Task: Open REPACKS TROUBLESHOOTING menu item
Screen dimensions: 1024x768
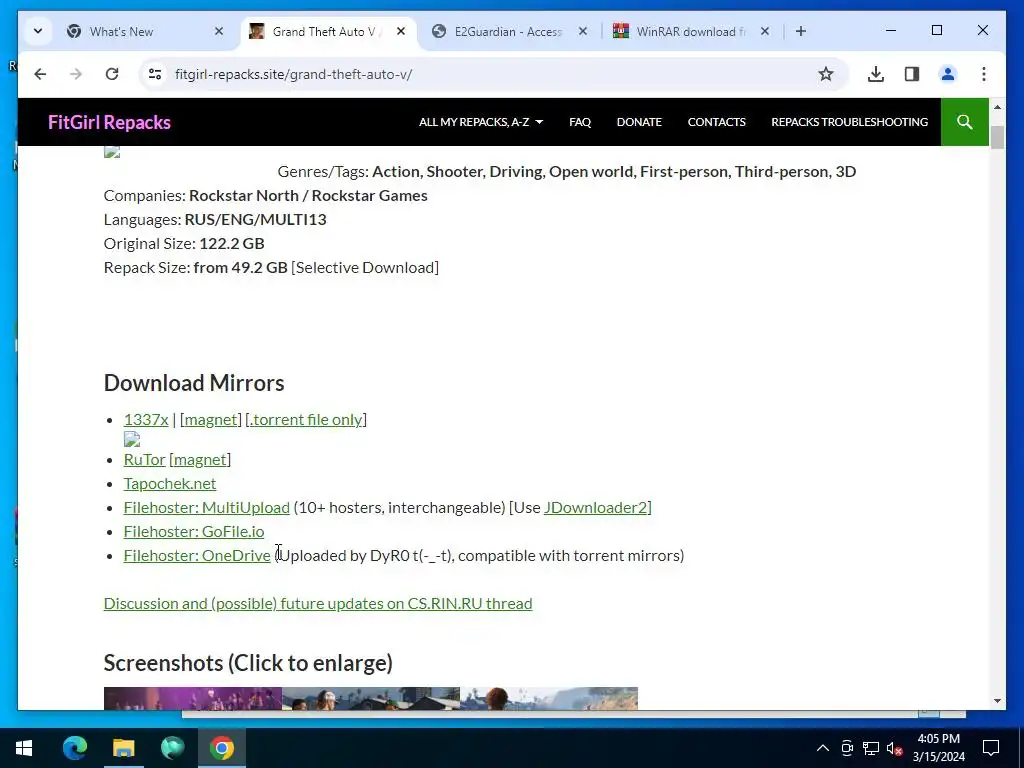Action: point(850,122)
